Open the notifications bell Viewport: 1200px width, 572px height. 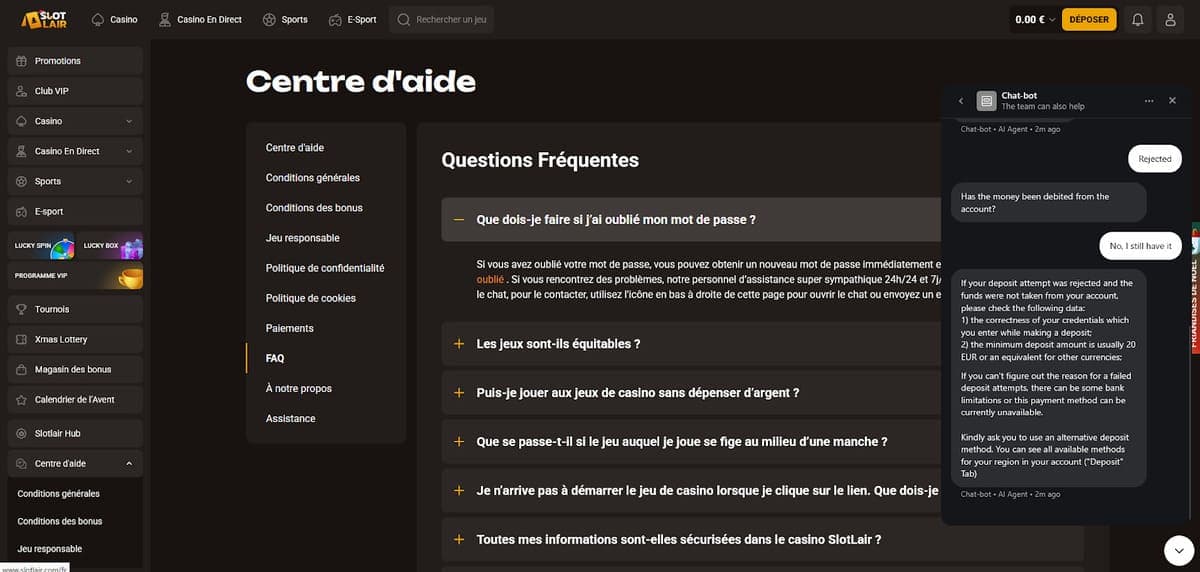pyautogui.click(x=1137, y=19)
